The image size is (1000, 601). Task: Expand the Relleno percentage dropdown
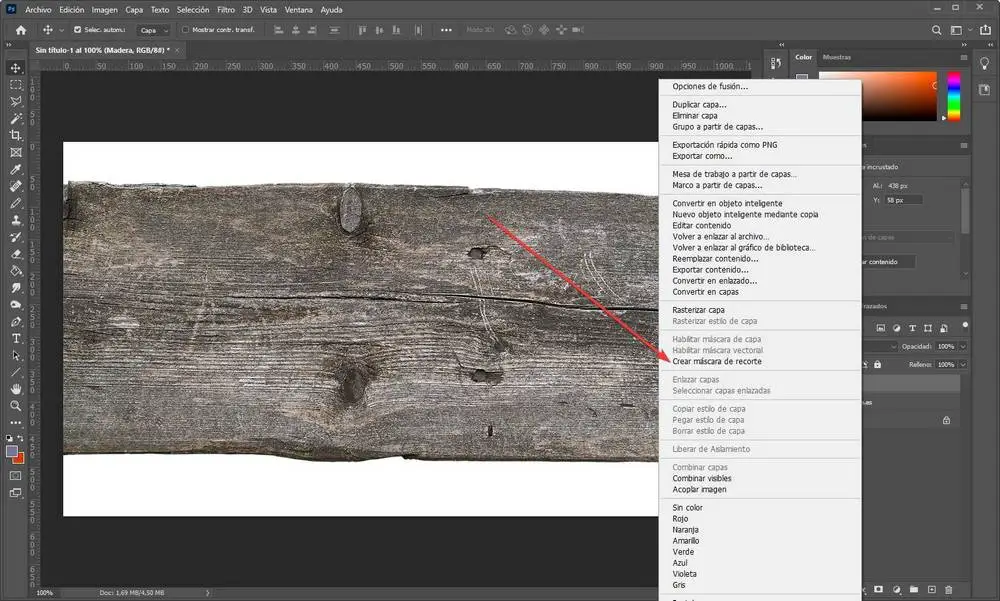(x=962, y=365)
